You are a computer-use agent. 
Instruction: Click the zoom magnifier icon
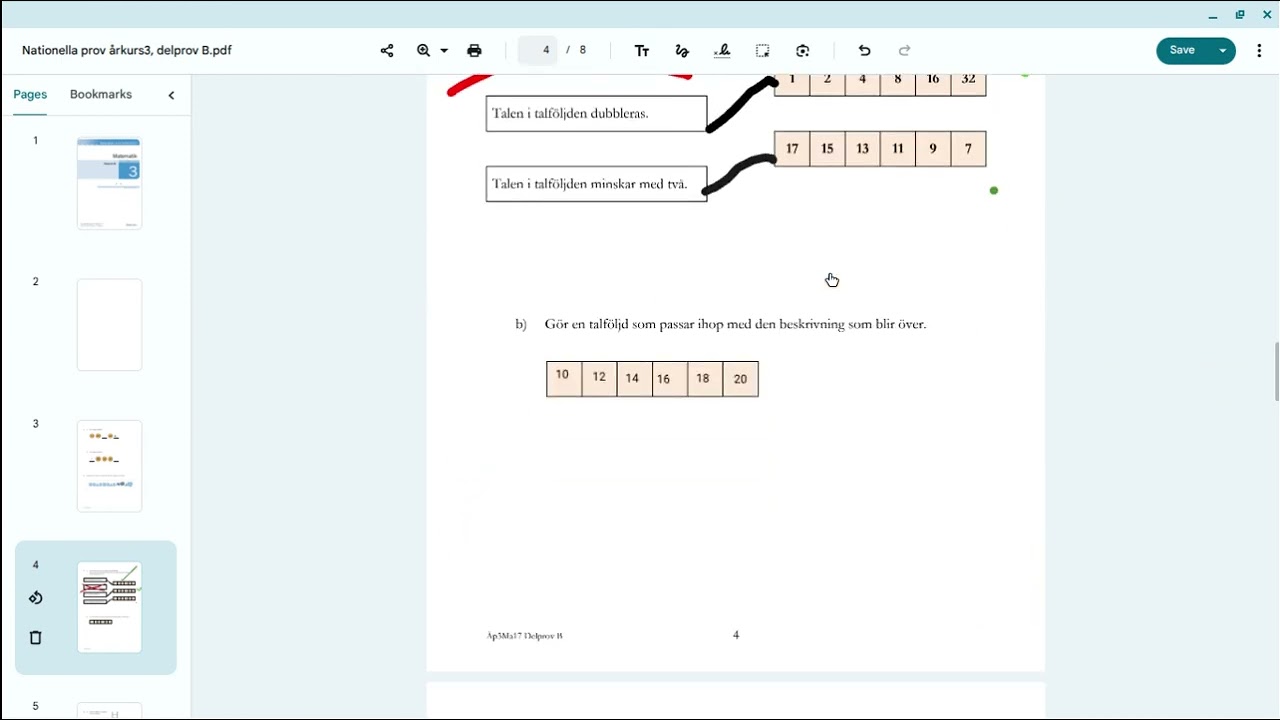coord(424,51)
